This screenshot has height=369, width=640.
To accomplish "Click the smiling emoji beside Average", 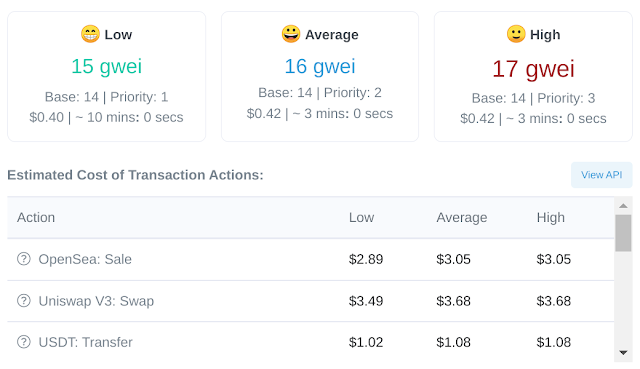I will tap(291, 34).
